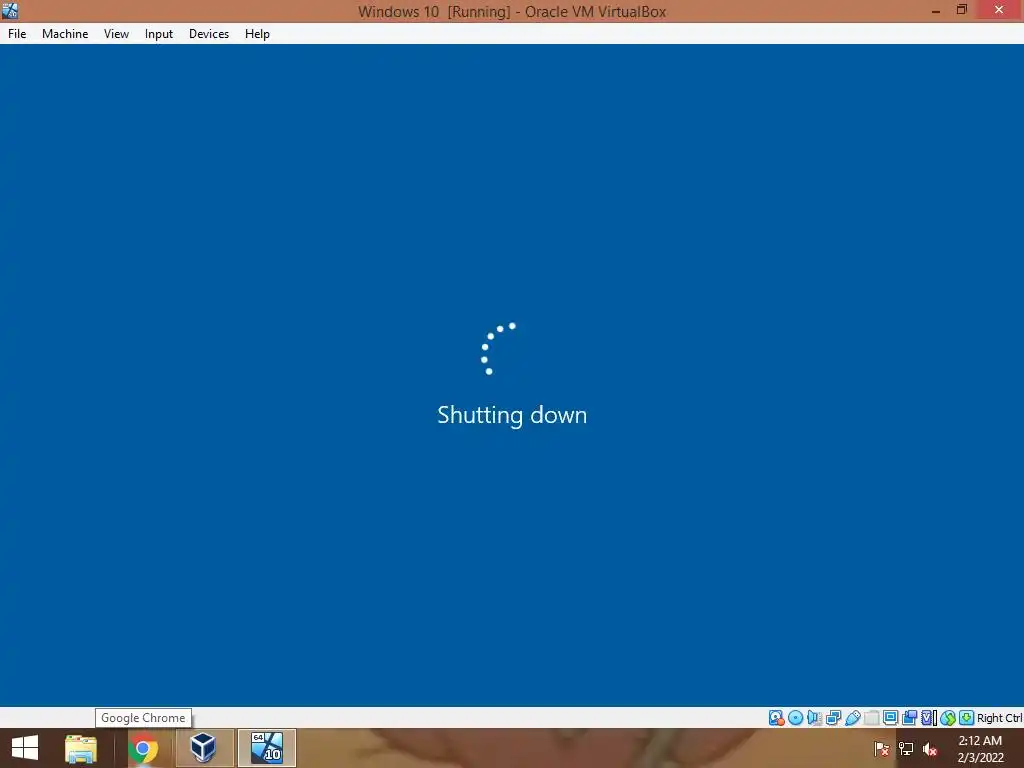Close the VirtualBox VM window
This screenshot has height=768, width=1024.
999,10
